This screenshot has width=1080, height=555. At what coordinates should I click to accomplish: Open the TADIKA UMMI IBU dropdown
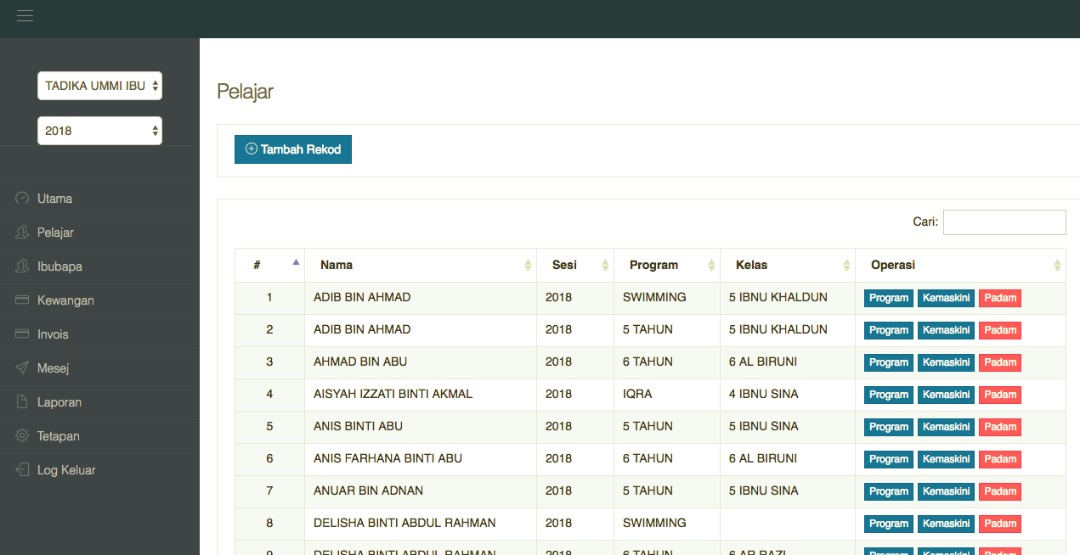point(100,86)
